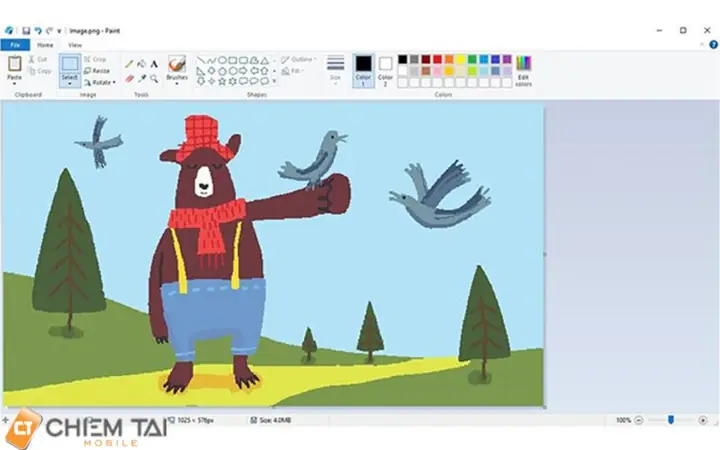720x450 pixels.
Task: Click the Undo arrow in title bar
Action: click(38, 31)
